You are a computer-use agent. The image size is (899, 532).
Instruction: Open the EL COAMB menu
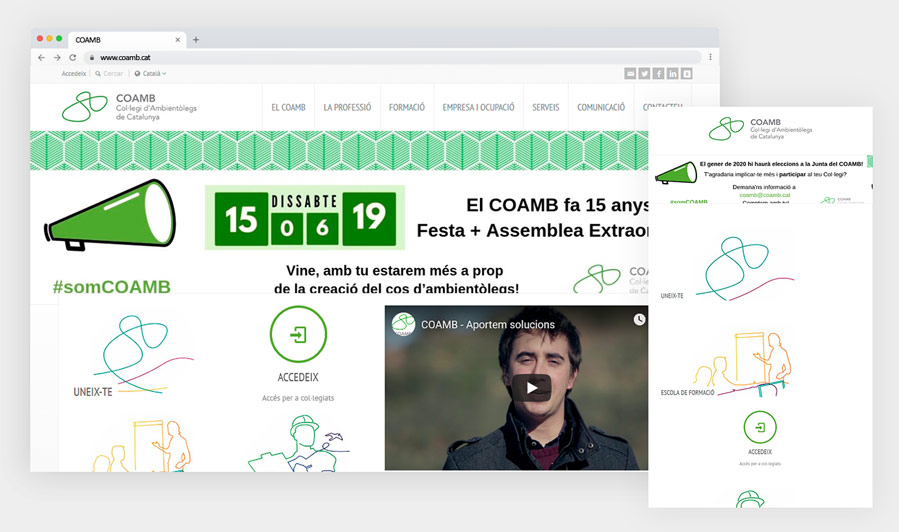point(288,107)
